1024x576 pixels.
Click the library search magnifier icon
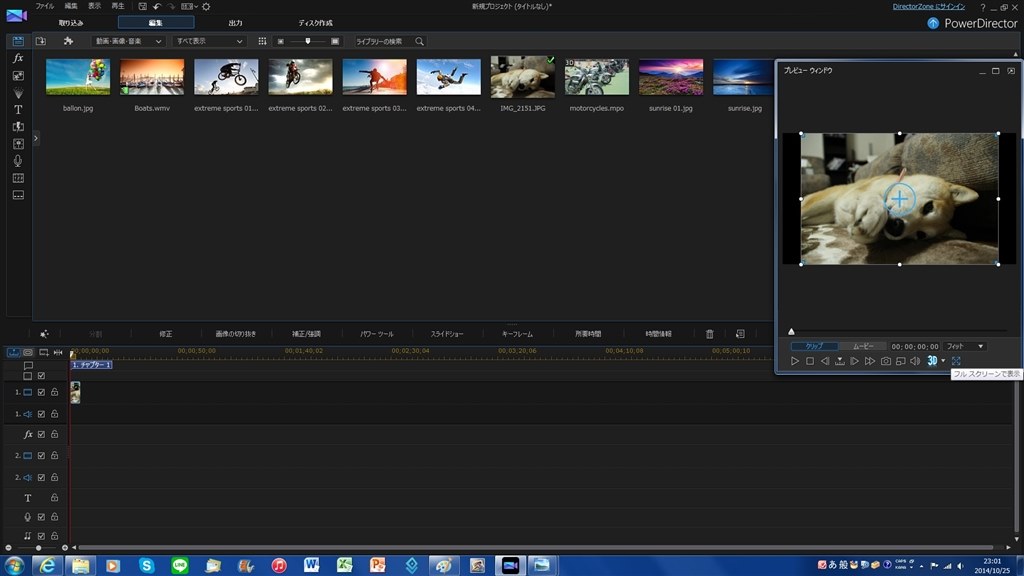(419, 41)
